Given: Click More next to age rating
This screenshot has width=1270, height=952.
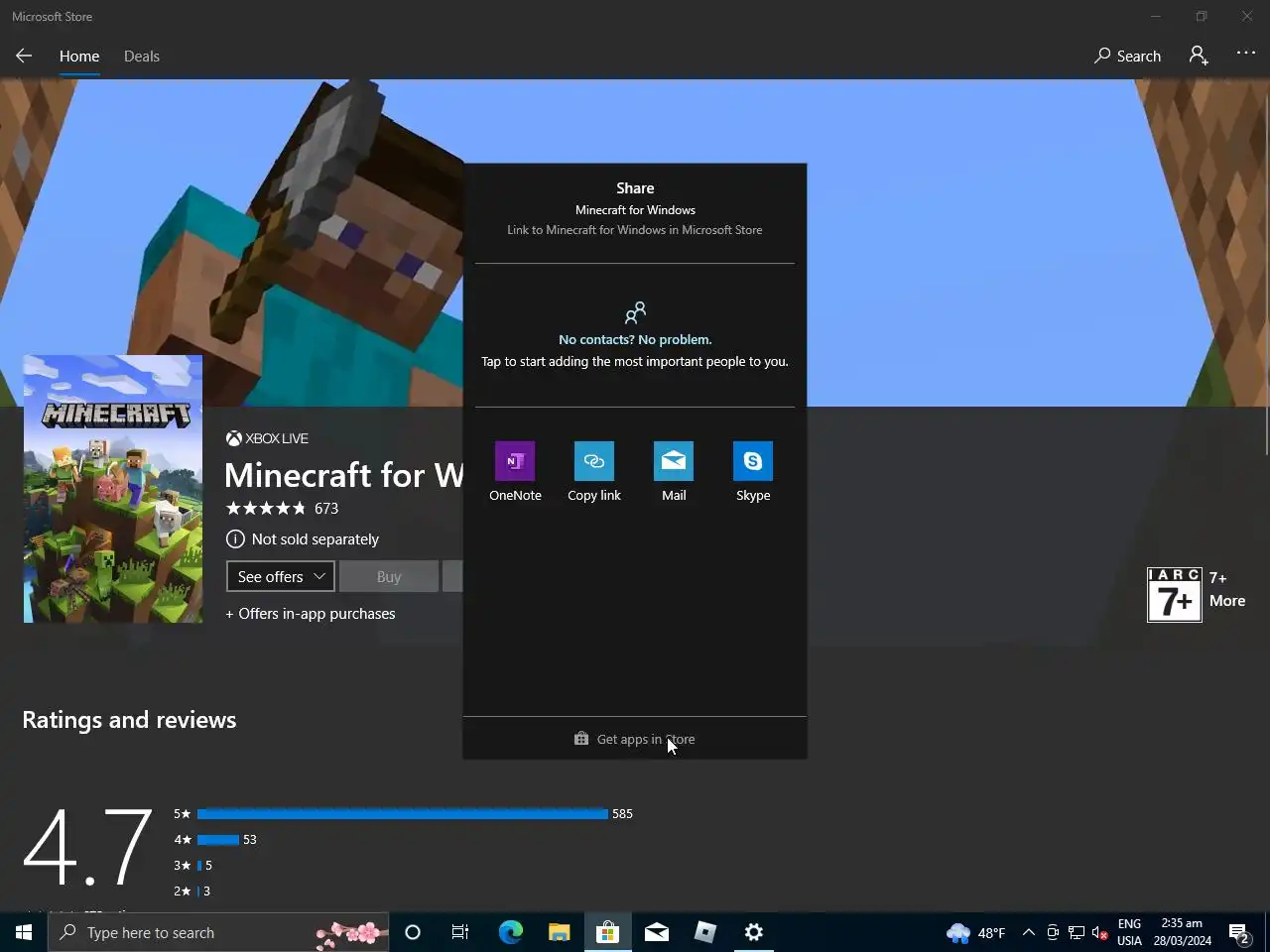Looking at the screenshot, I should pyautogui.click(x=1227, y=600).
